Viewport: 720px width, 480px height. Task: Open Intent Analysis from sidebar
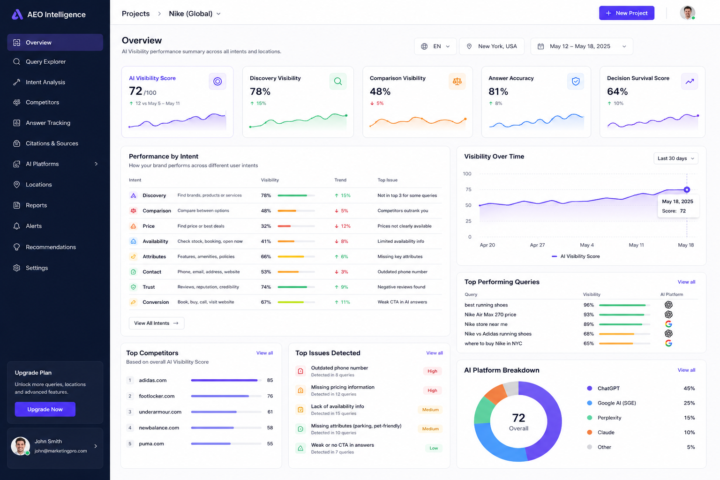pyautogui.click(x=55, y=82)
